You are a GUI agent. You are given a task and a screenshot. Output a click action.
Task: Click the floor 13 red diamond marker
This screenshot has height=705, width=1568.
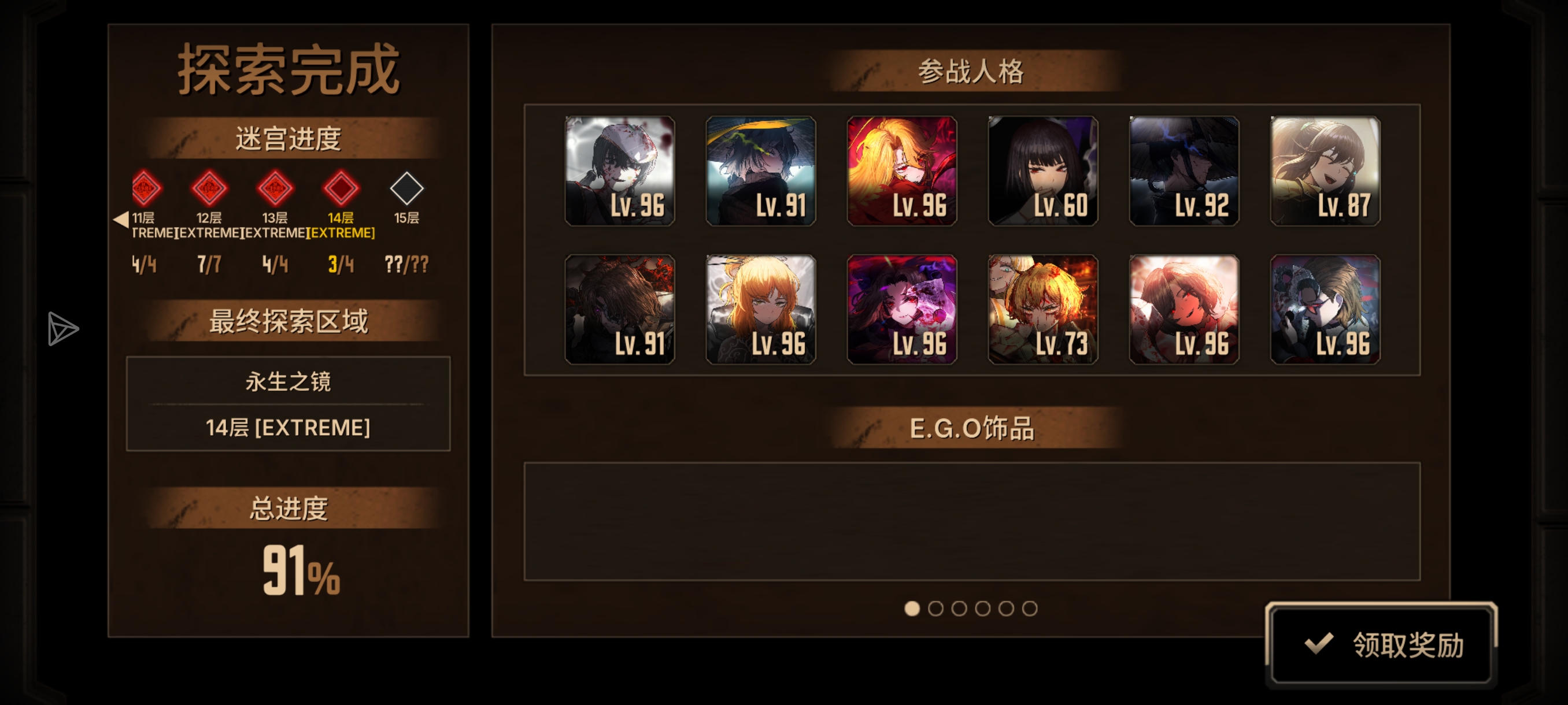point(275,188)
